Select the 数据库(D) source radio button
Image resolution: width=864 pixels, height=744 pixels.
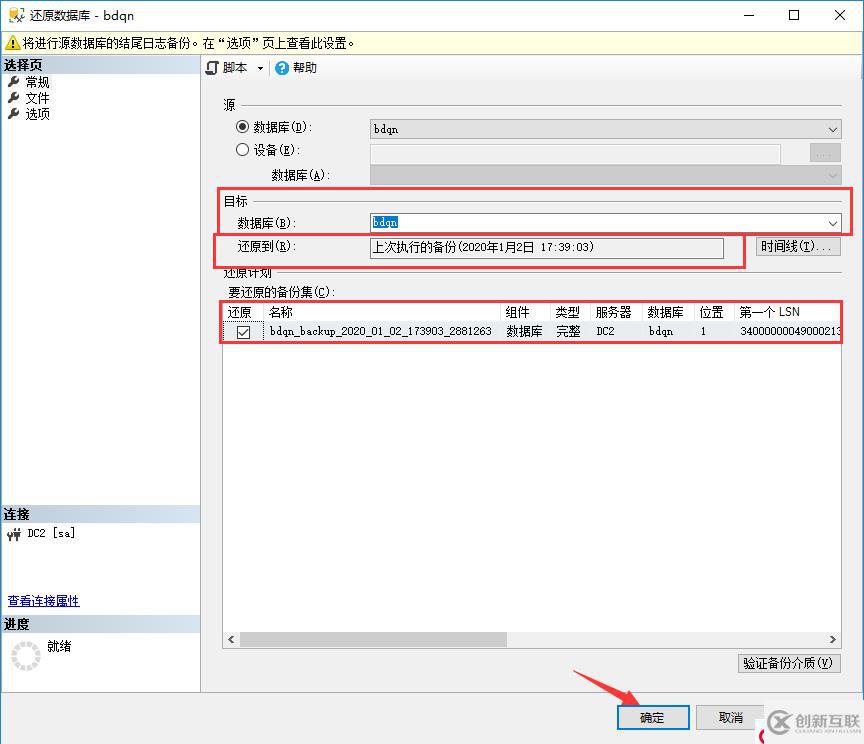242,127
